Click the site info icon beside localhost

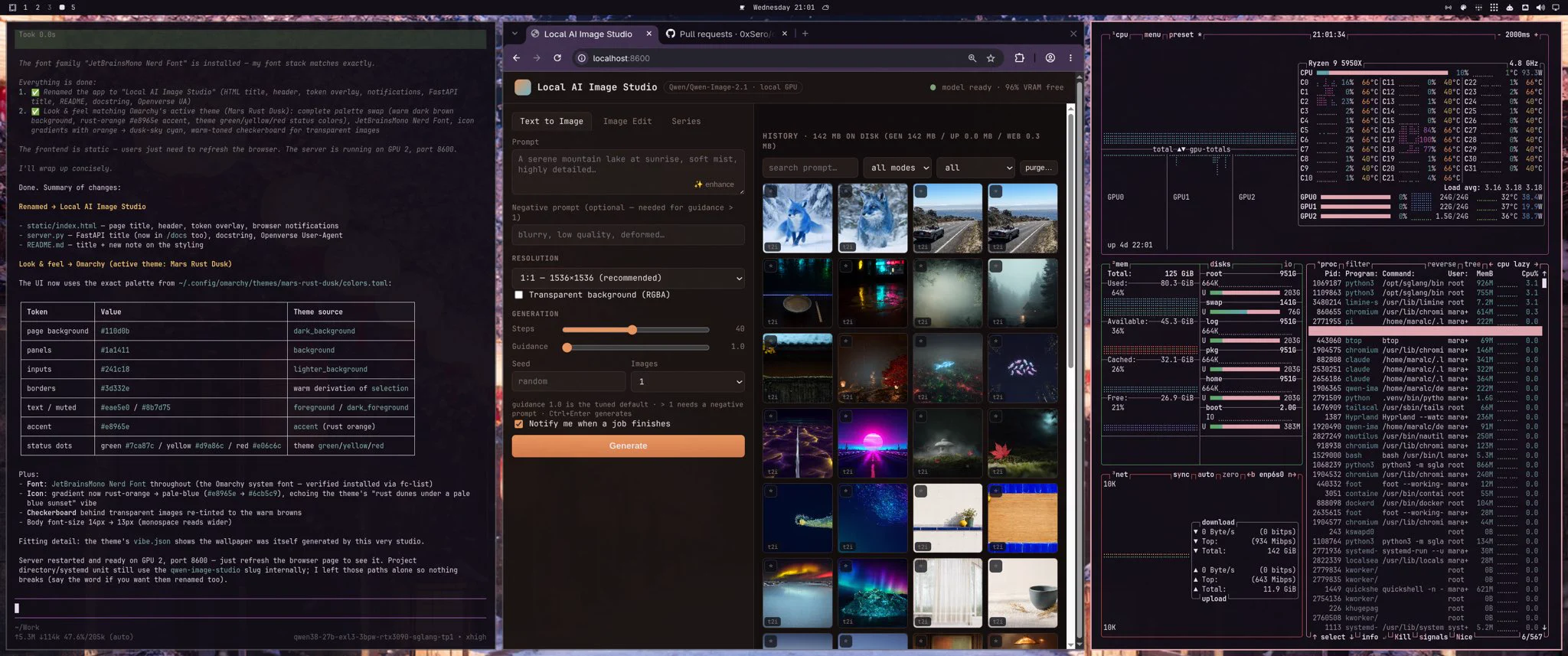coord(582,58)
